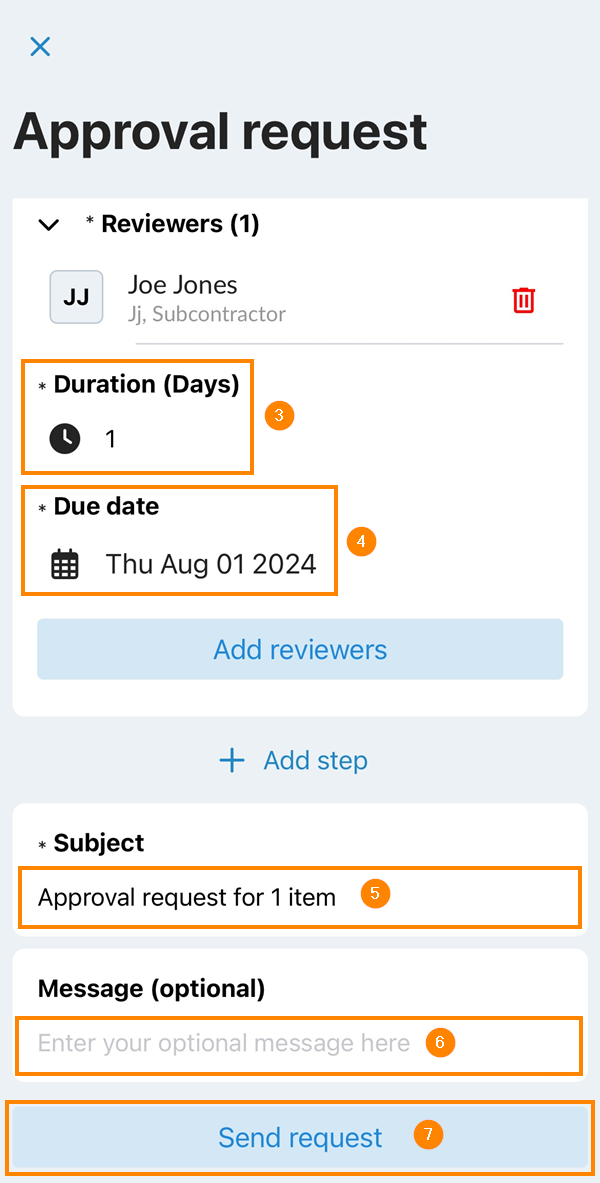Viewport: 600px width, 1183px height.
Task: Change the duration days value 1
Action: click(111, 438)
